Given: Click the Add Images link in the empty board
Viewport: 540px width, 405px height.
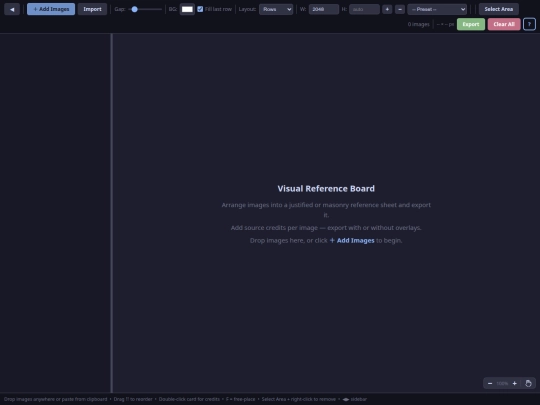Looking at the screenshot, I should click(x=352, y=240).
